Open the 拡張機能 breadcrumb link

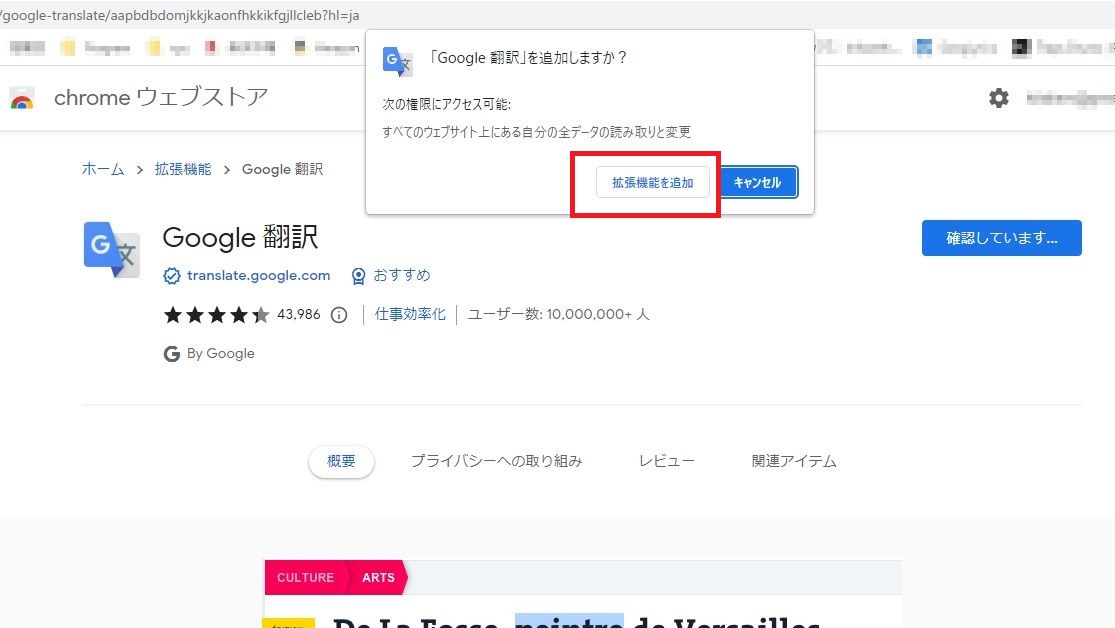pos(183,169)
